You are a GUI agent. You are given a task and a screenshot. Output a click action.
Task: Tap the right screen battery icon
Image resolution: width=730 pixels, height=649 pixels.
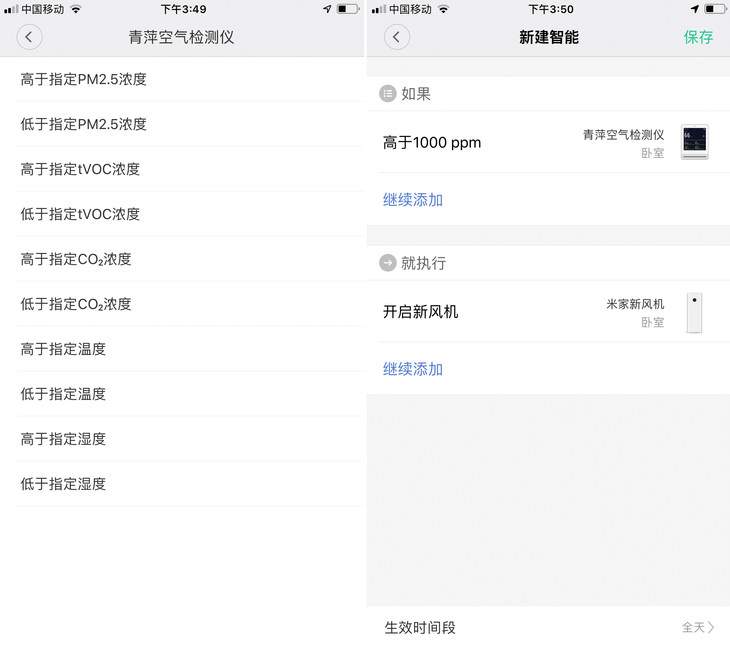[x=715, y=9]
